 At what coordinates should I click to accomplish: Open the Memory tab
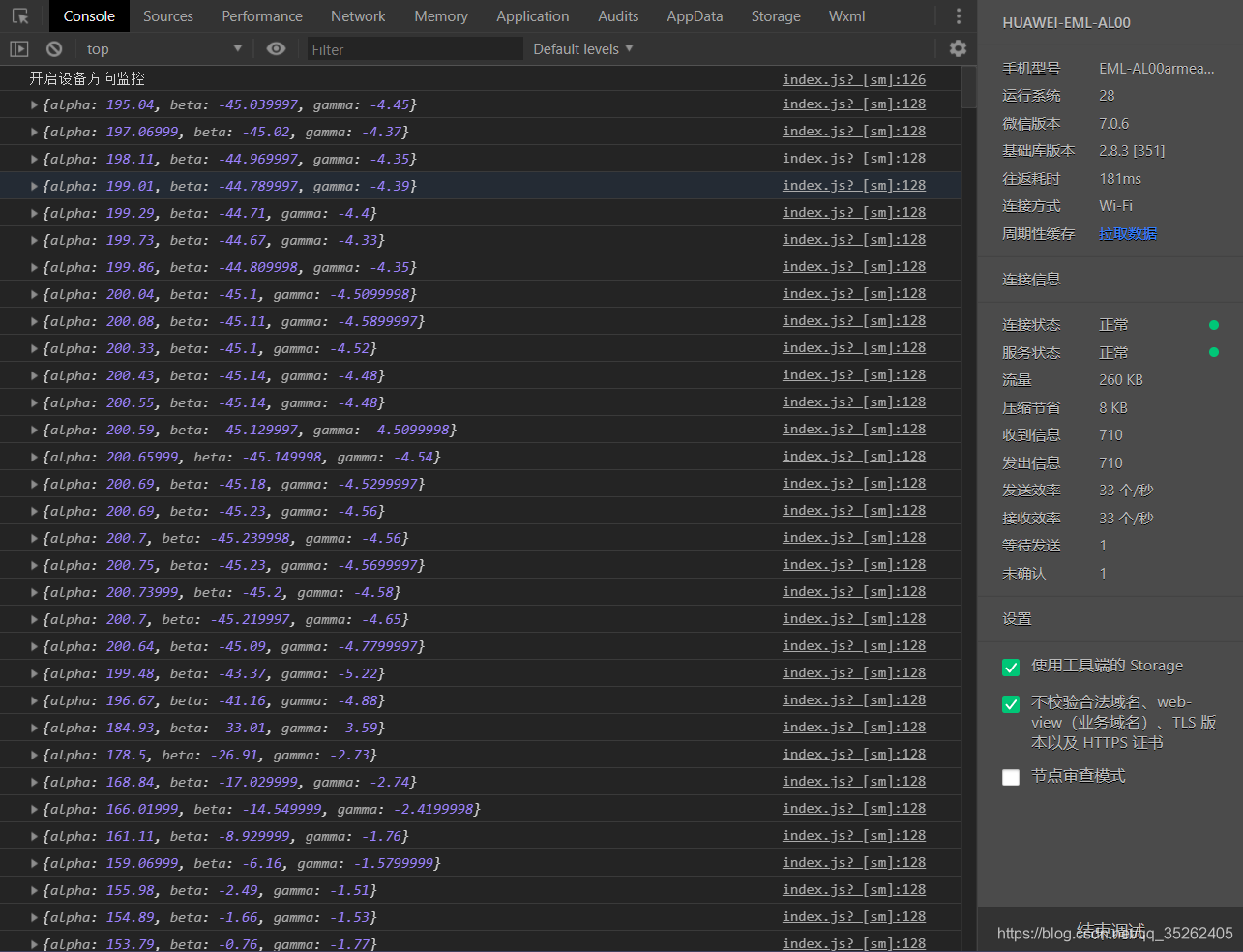pos(441,16)
